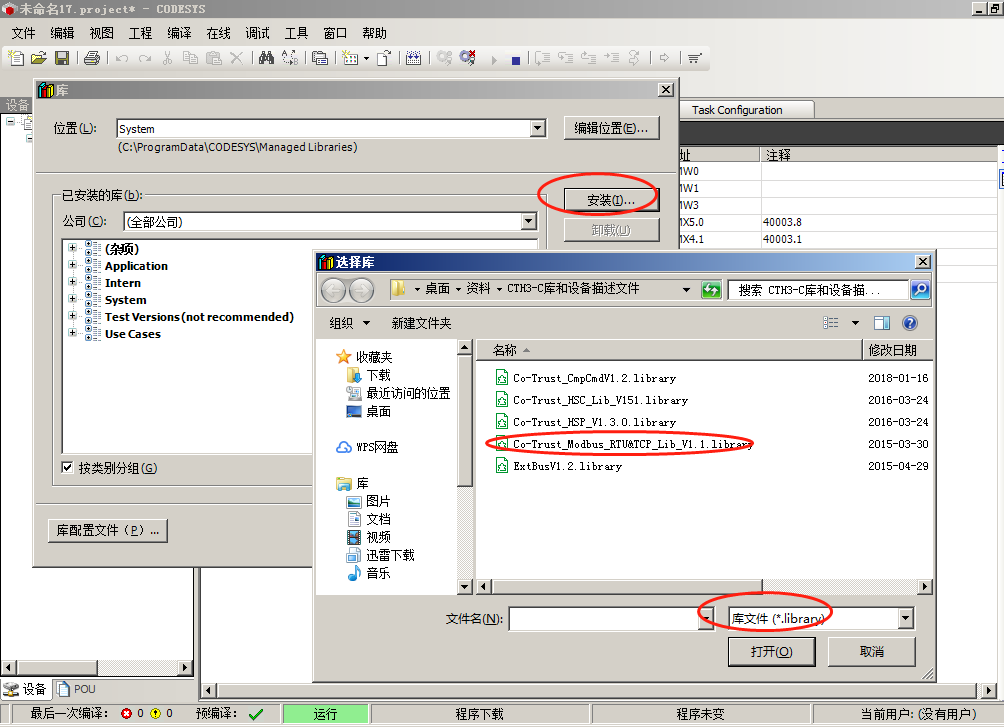1004x727 pixels.
Task: Click the Delete X toolbar icon
Action: pyautogui.click(x=236, y=58)
